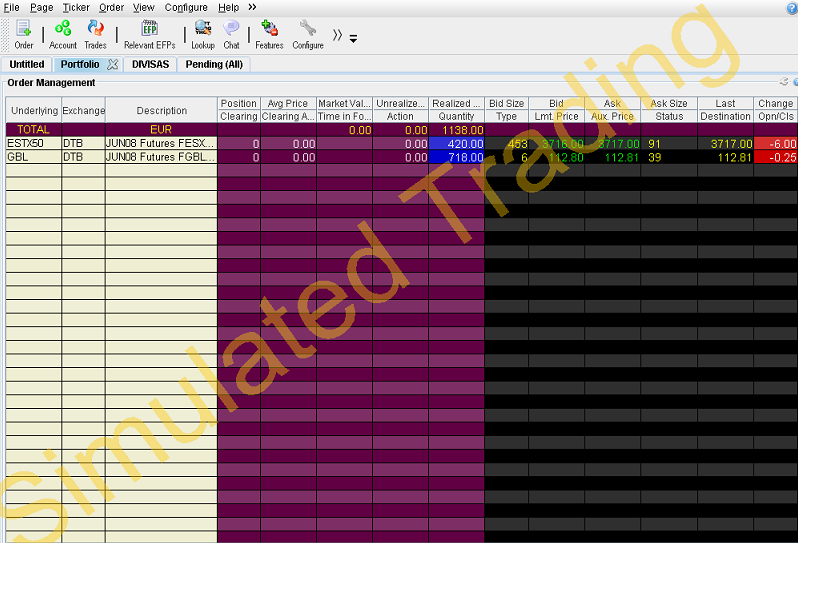Image resolution: width=820 pixels, height=615 pixels.
Task: Click ESTX50 ask price 3717.00
Action: (612, 143)
